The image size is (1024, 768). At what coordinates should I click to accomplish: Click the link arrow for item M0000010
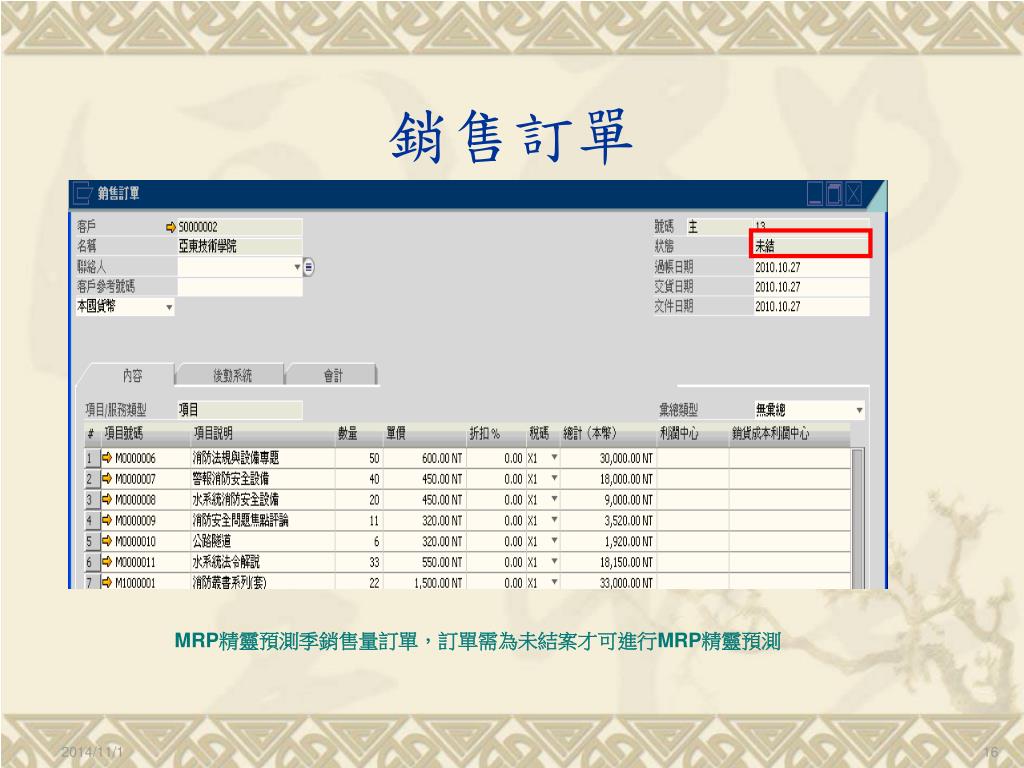[x=107, y=541]
